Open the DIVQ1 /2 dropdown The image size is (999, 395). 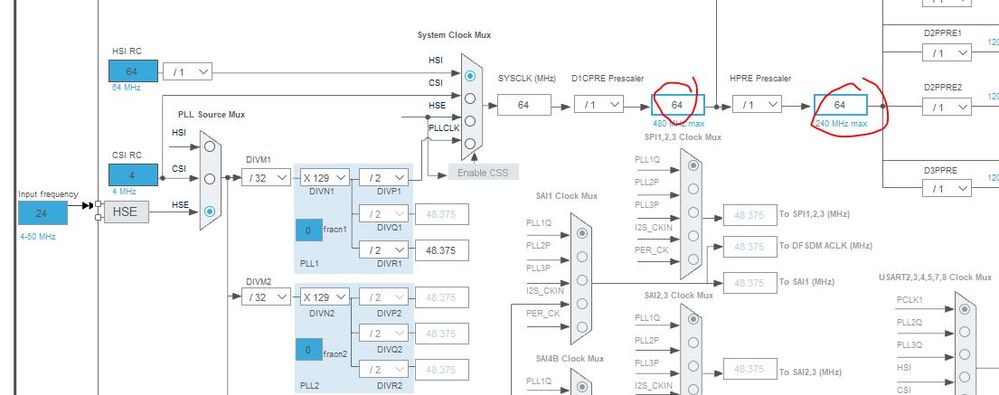tap(384, 214)
